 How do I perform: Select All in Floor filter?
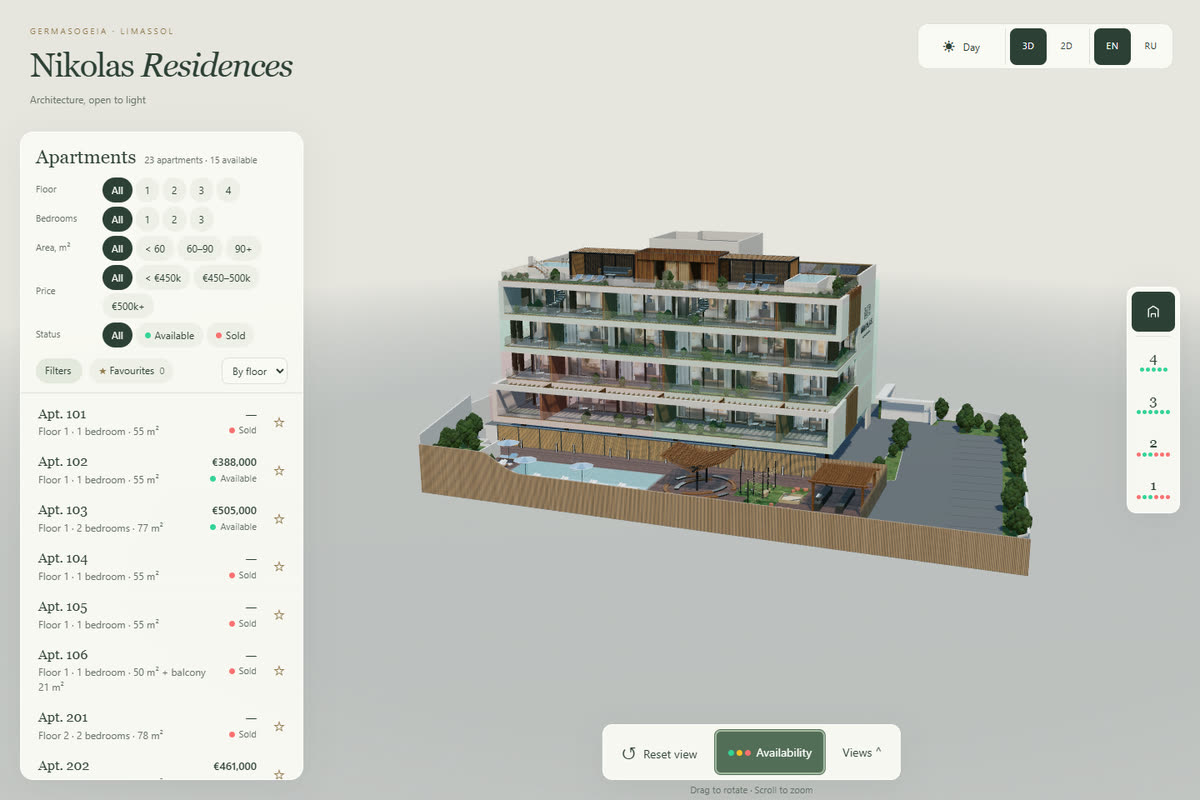[117, 190]
